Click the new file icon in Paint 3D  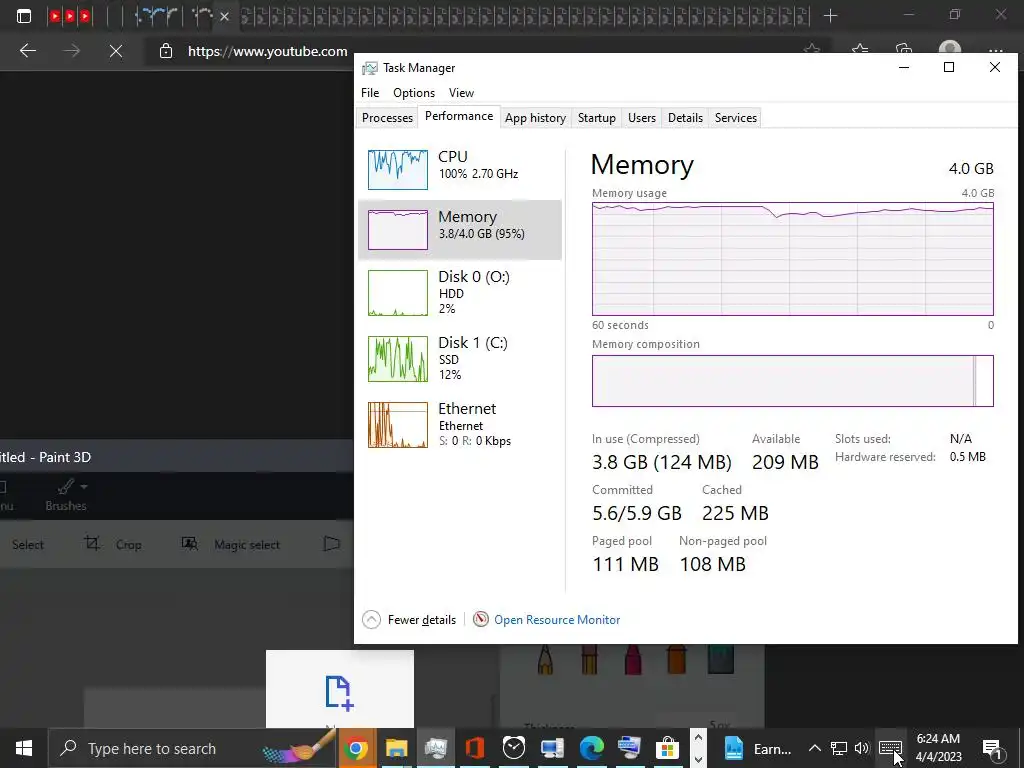click(339, 693)
